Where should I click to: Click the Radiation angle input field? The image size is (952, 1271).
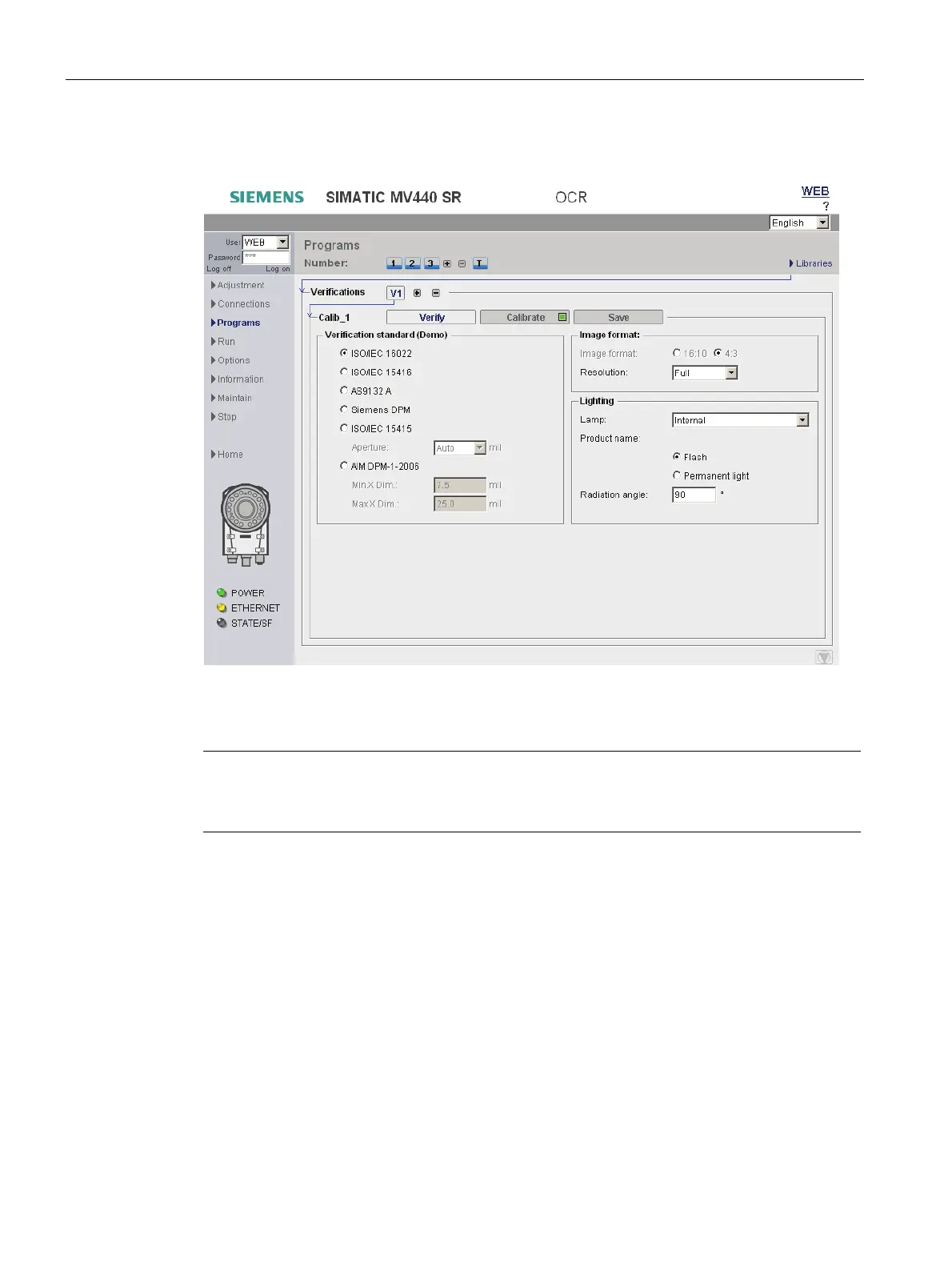tap(694, 495)
